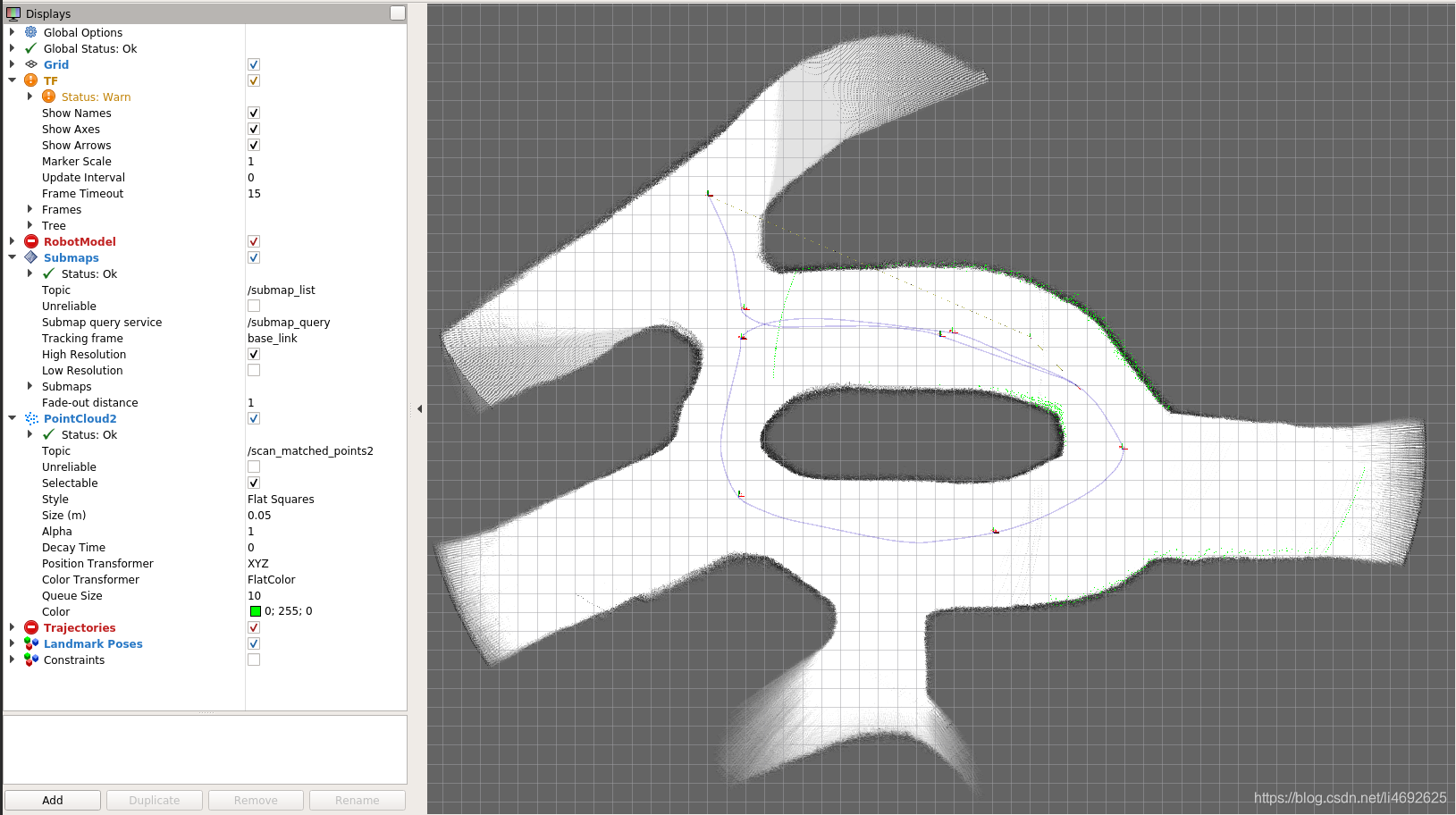Expand the Global Options tree item
This screenshot has height=815, width=1456.
click(12, 32)
